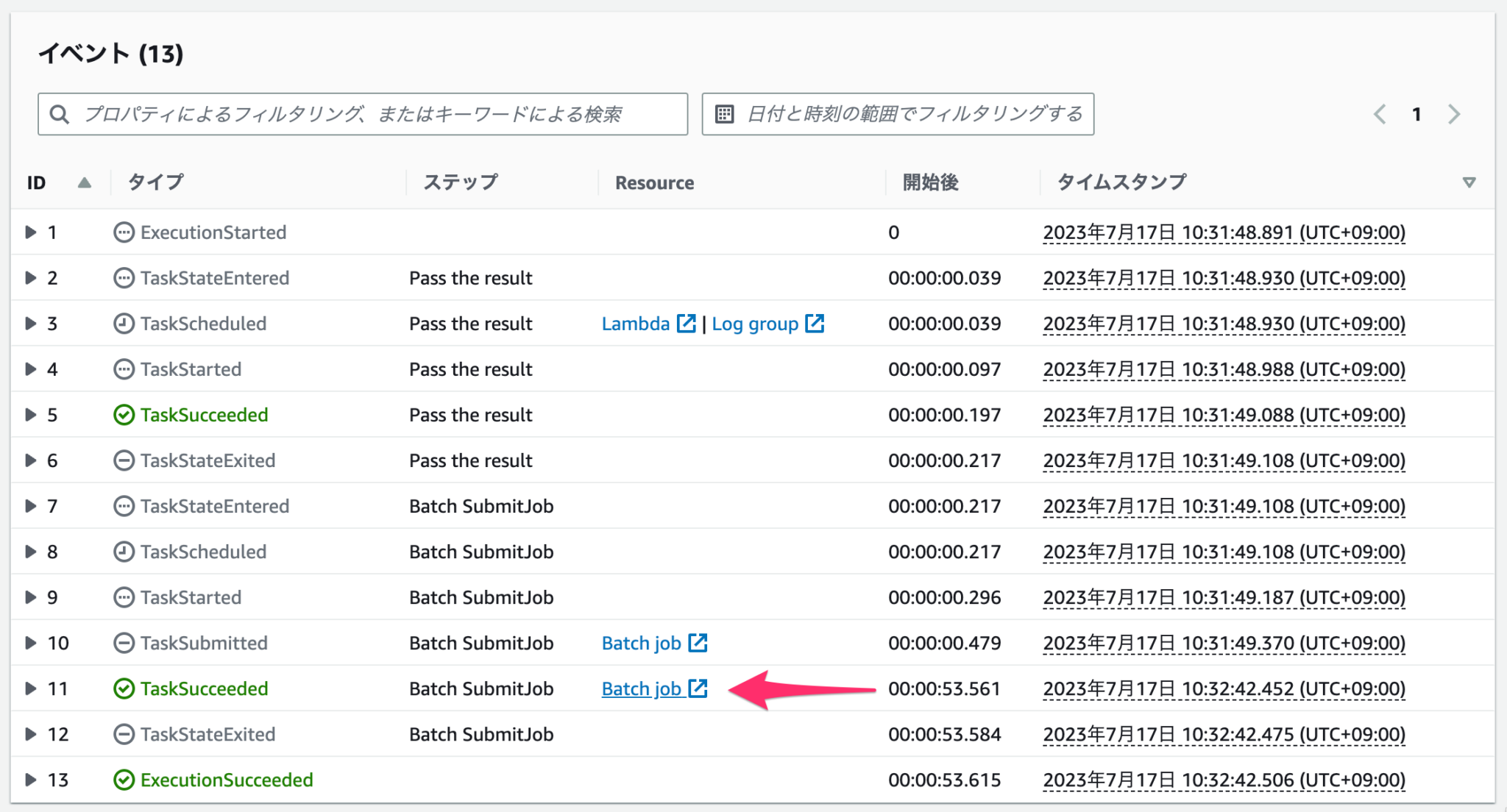Expand the TaskSucceeded event 11 row

click(x=30, y=688)
